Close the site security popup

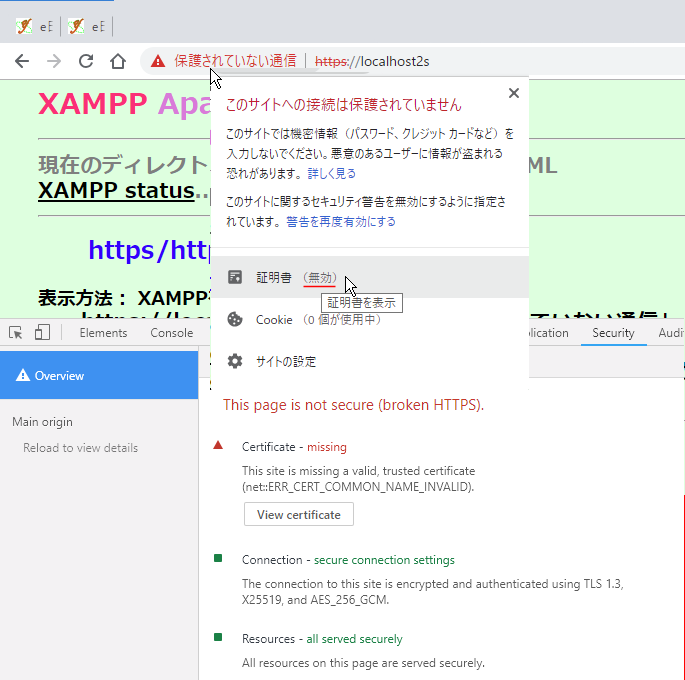pyautogui.click(x=514, y=93)
